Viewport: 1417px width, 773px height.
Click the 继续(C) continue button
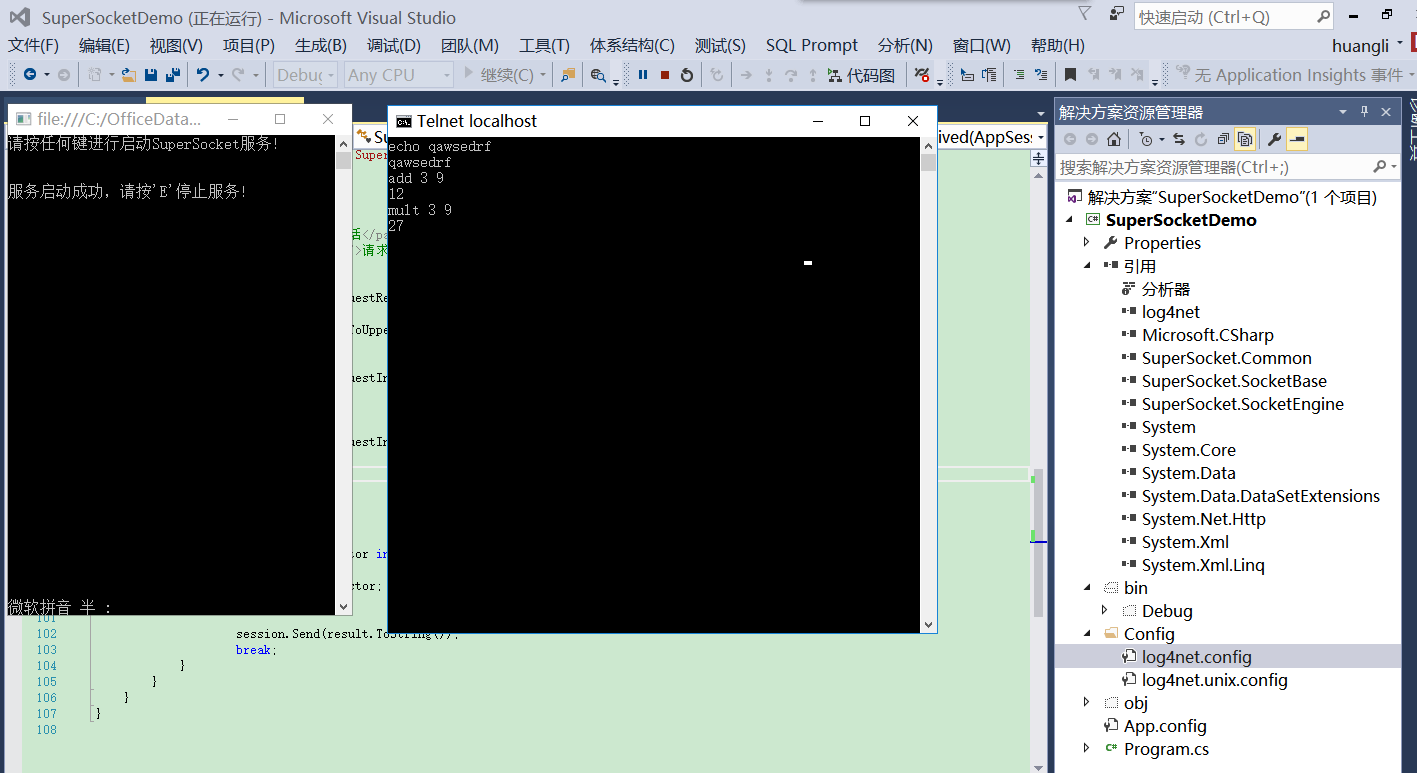[498, 75]
